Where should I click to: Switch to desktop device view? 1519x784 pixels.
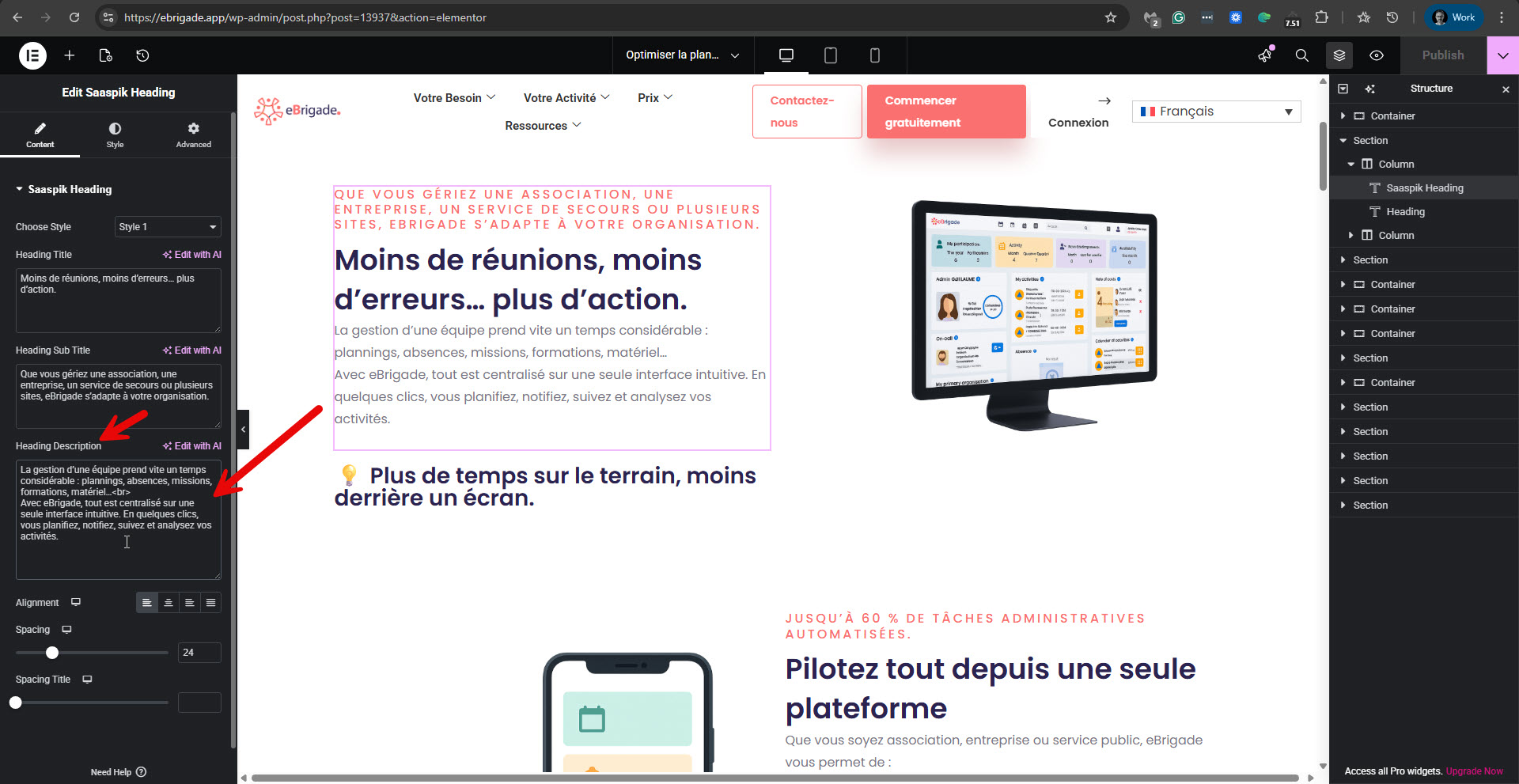click(x=786, y=55)
